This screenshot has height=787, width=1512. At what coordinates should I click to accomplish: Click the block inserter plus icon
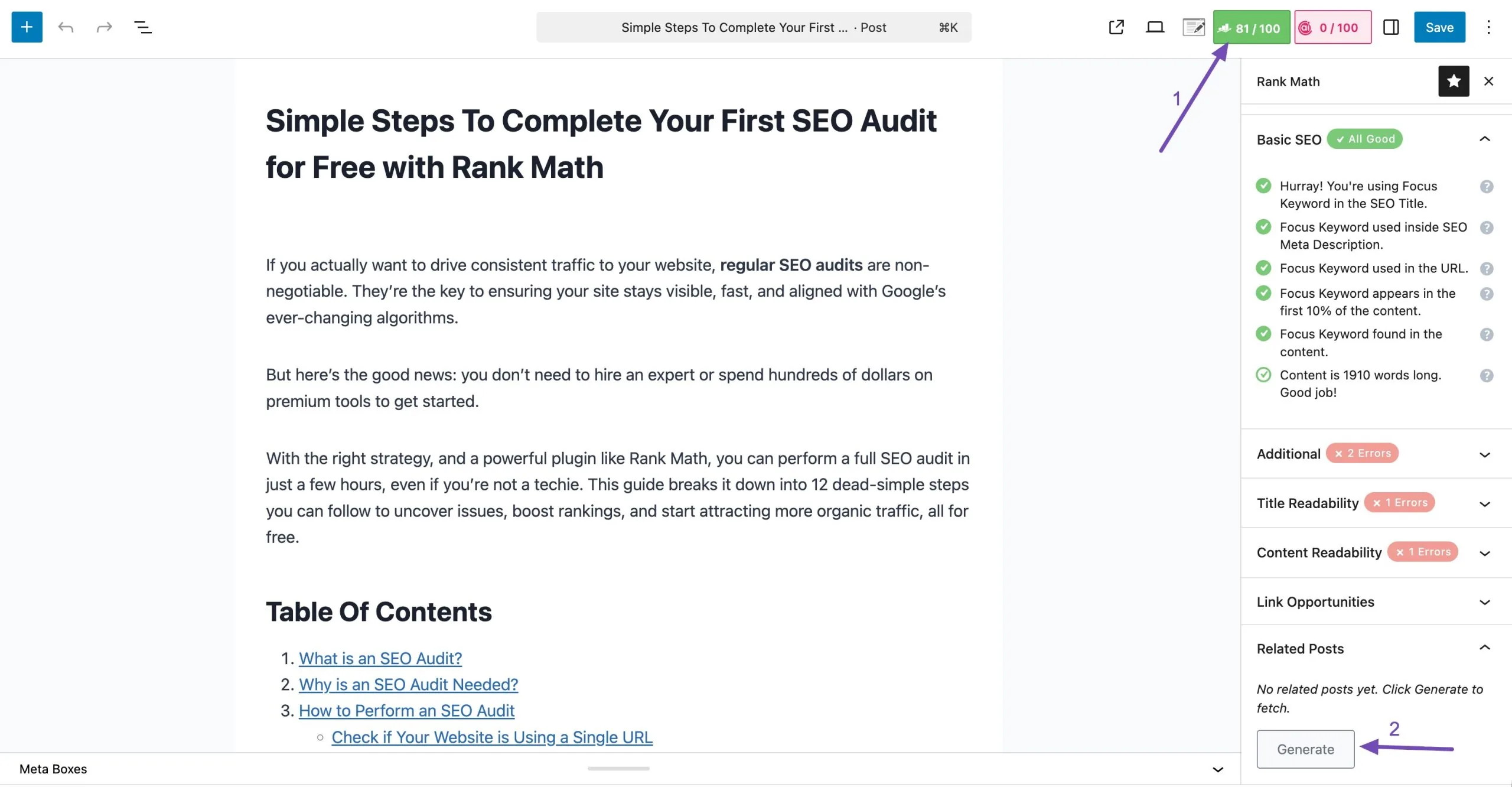coord(27,27)
